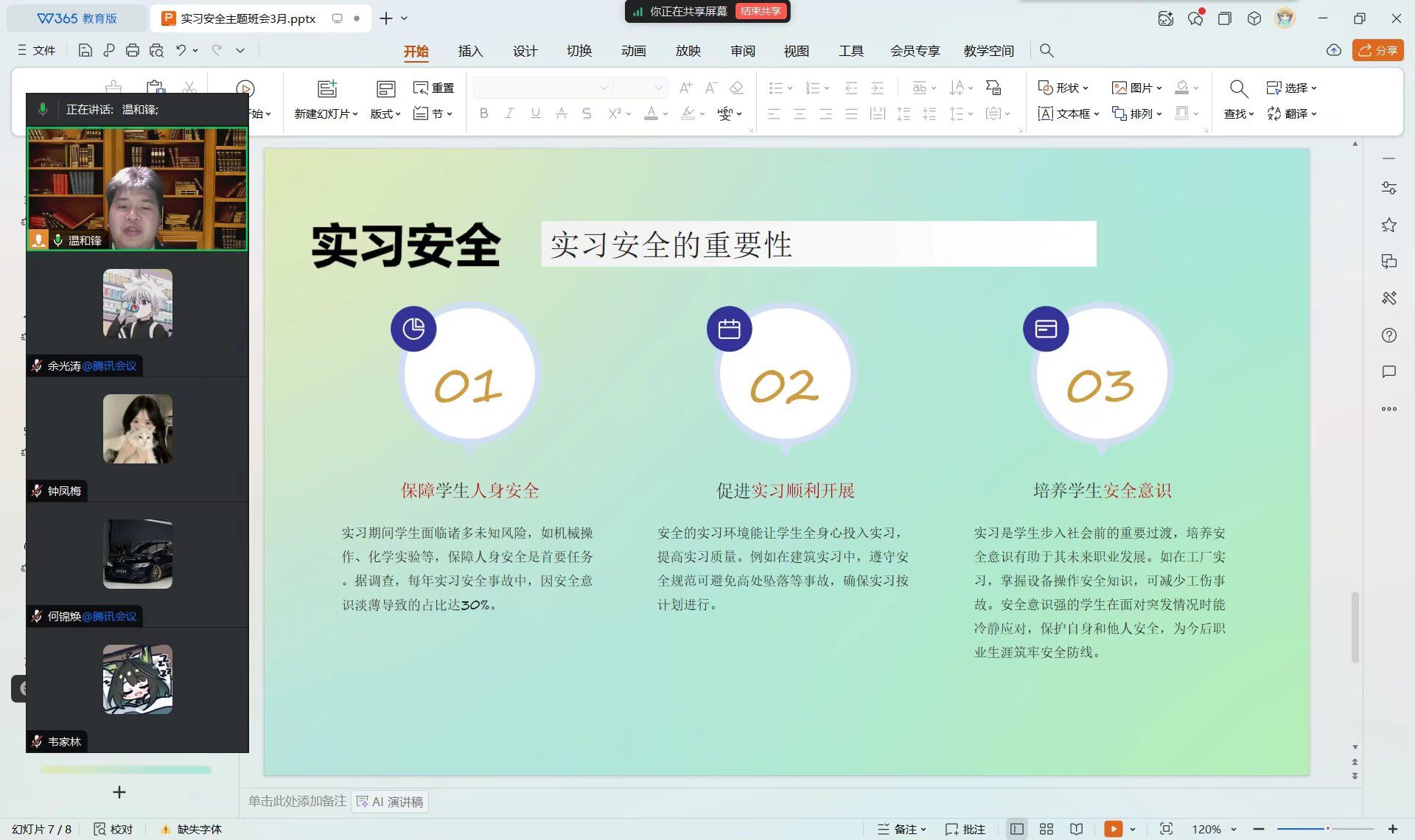1415x840 pixels.
Task: Click the Find magnifier icon in ribbon
Action: [x=1239, y=89]
